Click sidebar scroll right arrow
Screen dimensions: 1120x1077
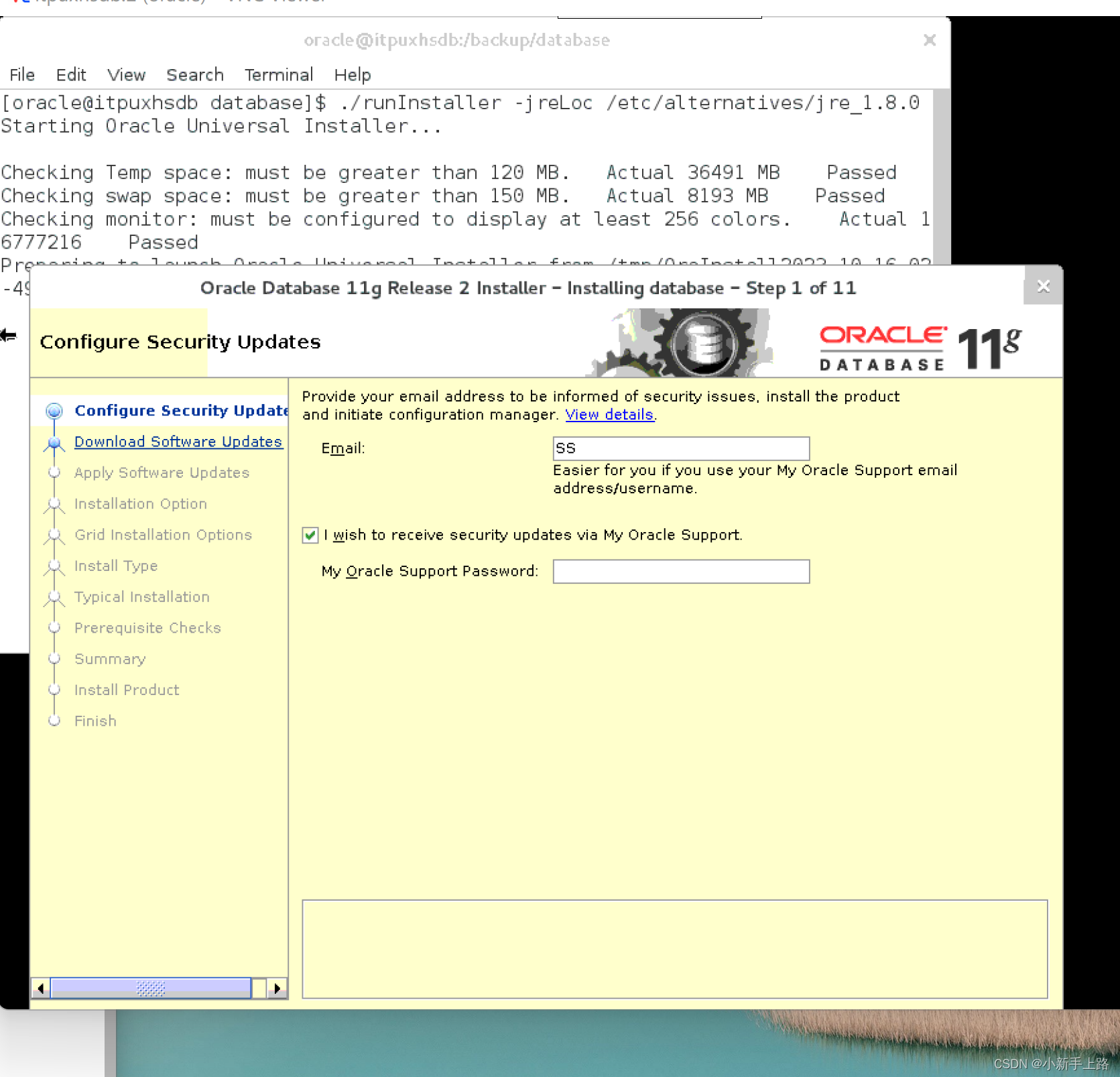tap(277, 988)
